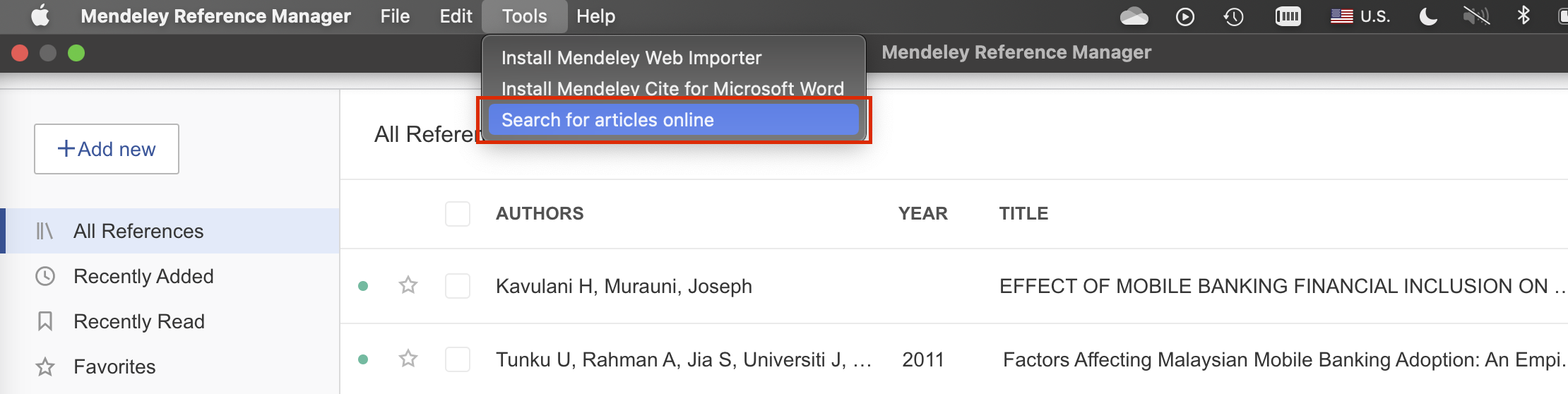Toggle the select-all checkbox beside AUTHORS
Viewport: 1568px width, 394px height.
click(458, 213)
